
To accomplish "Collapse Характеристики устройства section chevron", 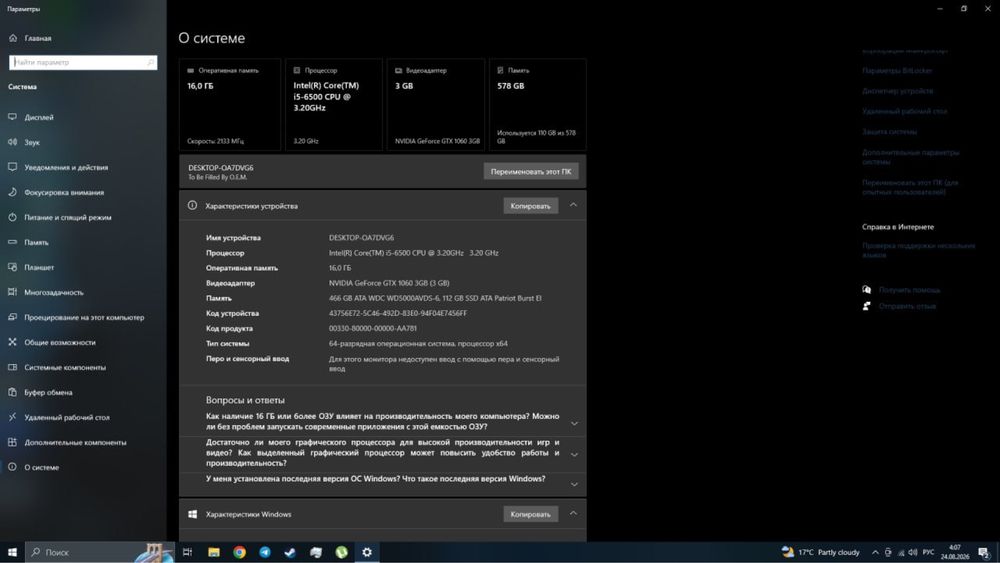I will coord(573,205).
